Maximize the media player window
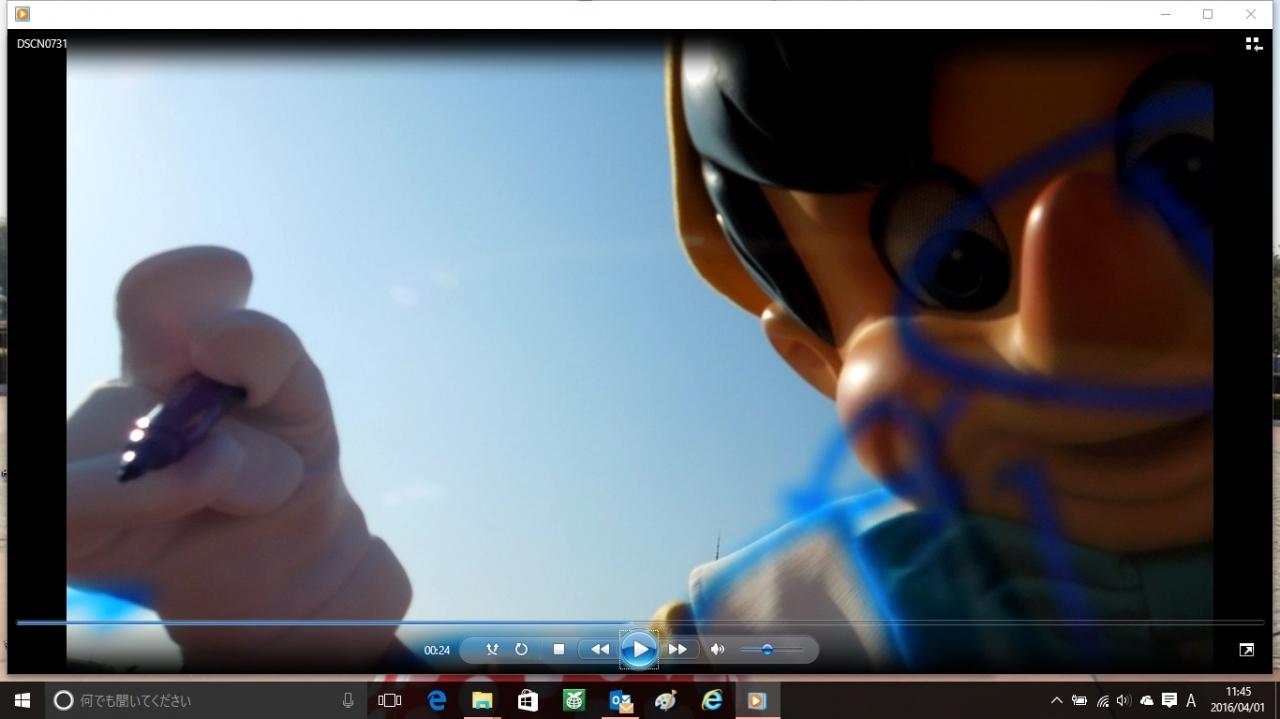 click(1208, 14)
